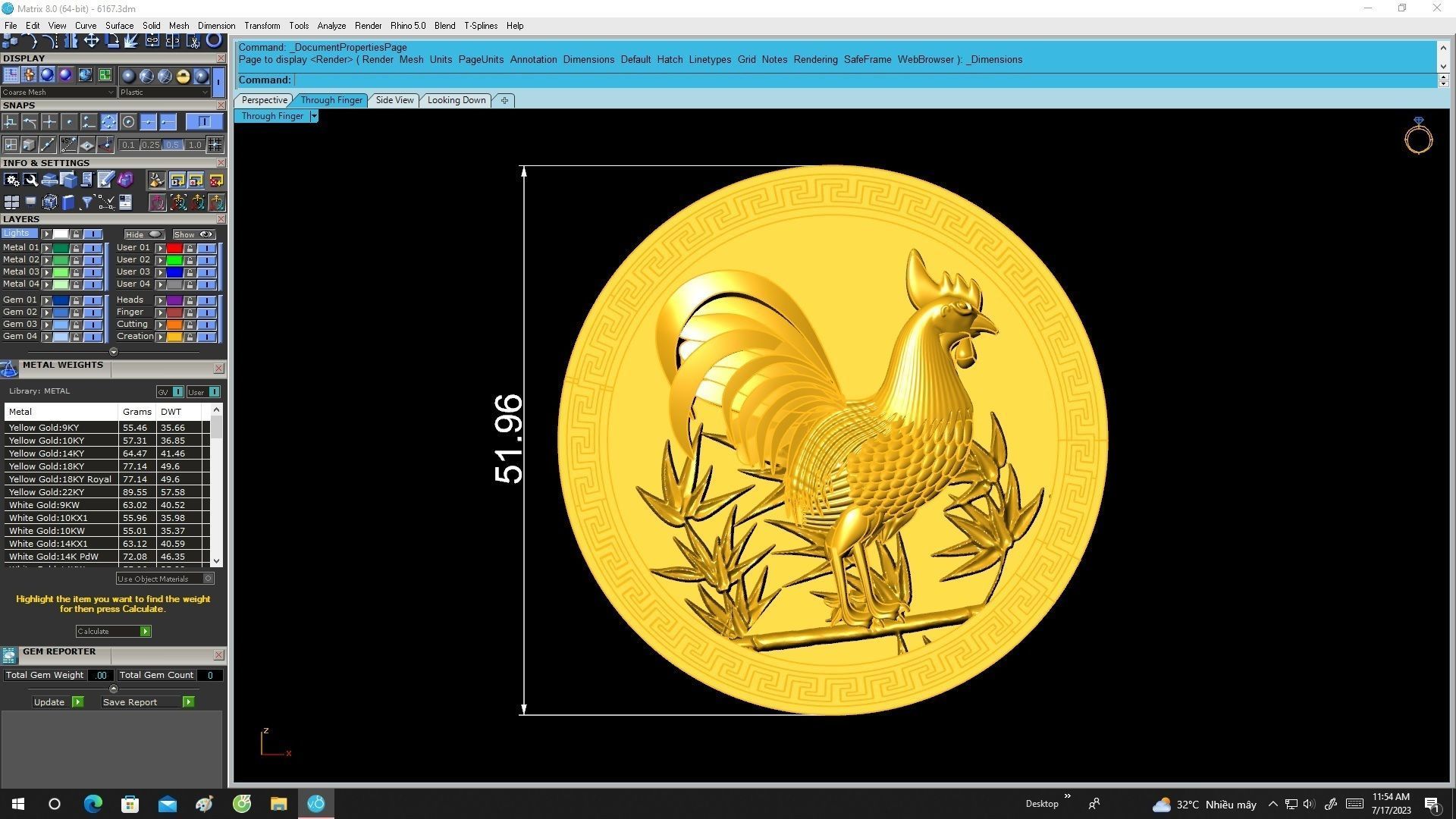Toggle the Gem 01 layer on/off switch

[93, 300]
